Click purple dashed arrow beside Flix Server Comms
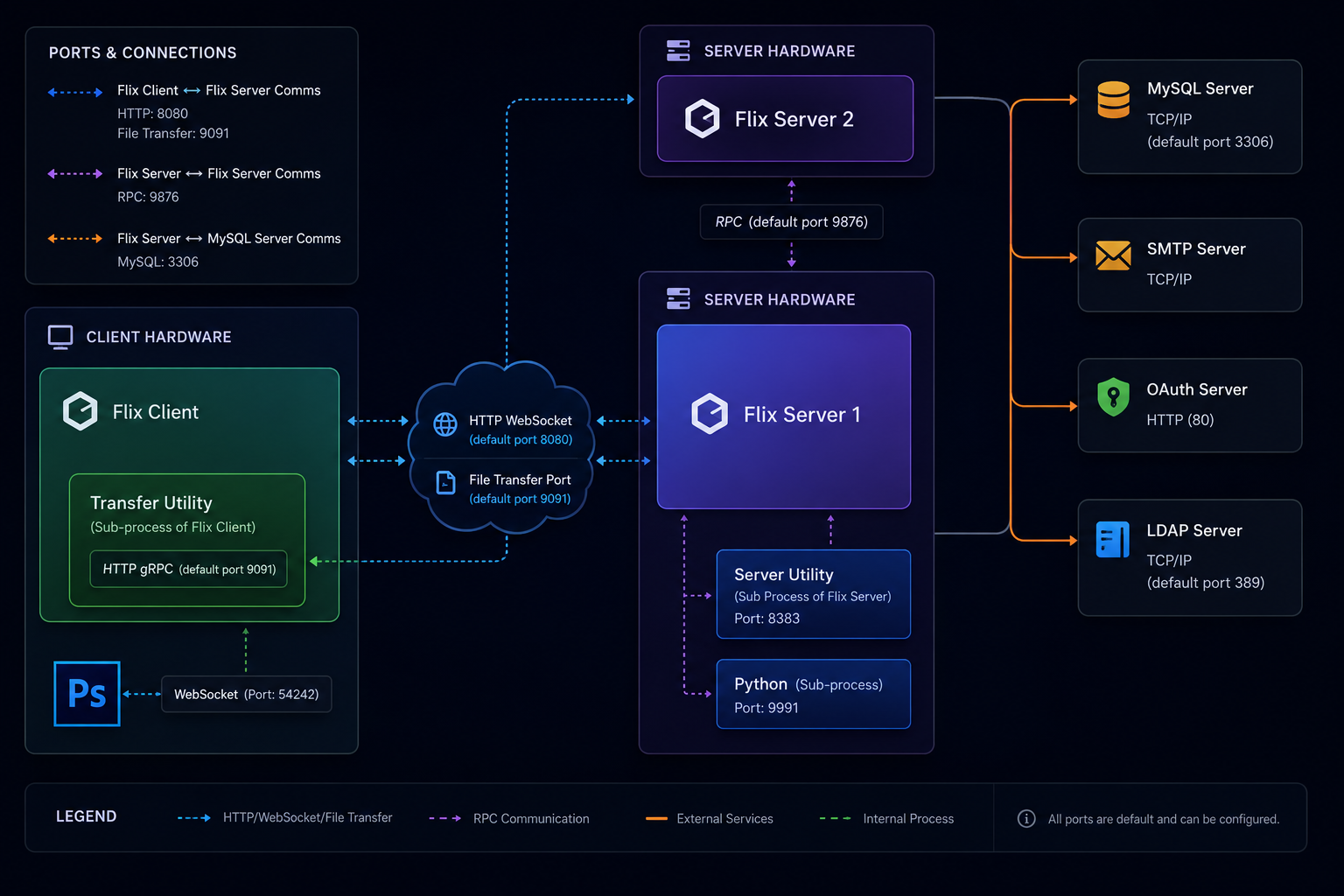1344x896 pixels. coord(75,173)
